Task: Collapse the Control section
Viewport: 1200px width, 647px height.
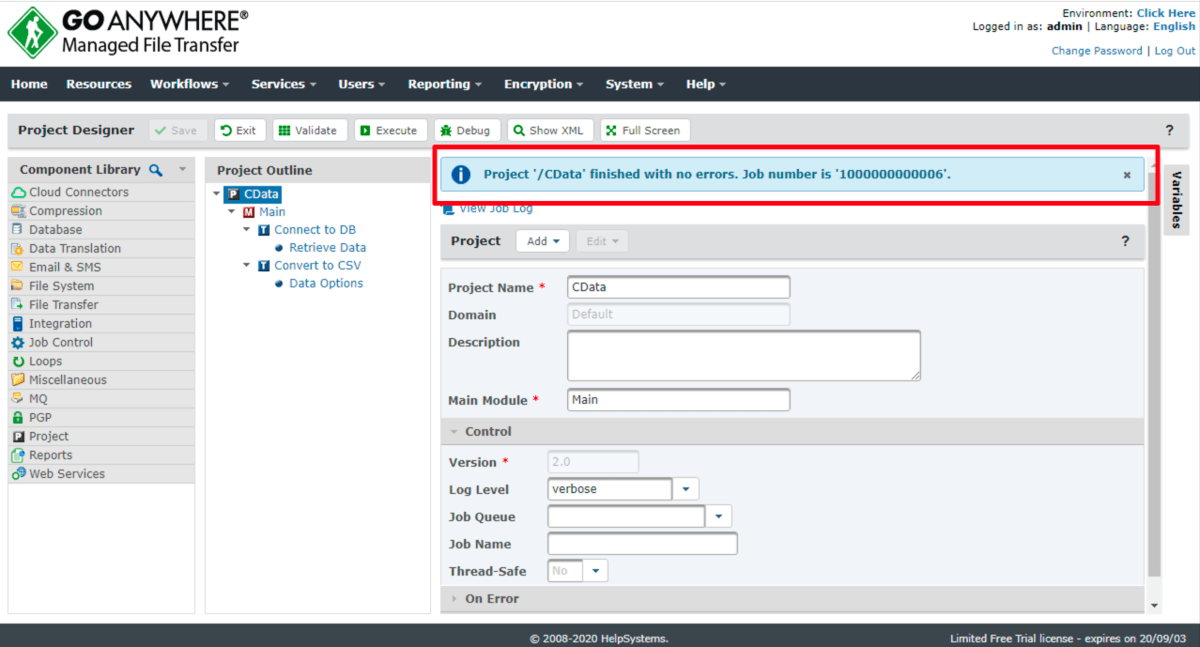Action: 454,432
